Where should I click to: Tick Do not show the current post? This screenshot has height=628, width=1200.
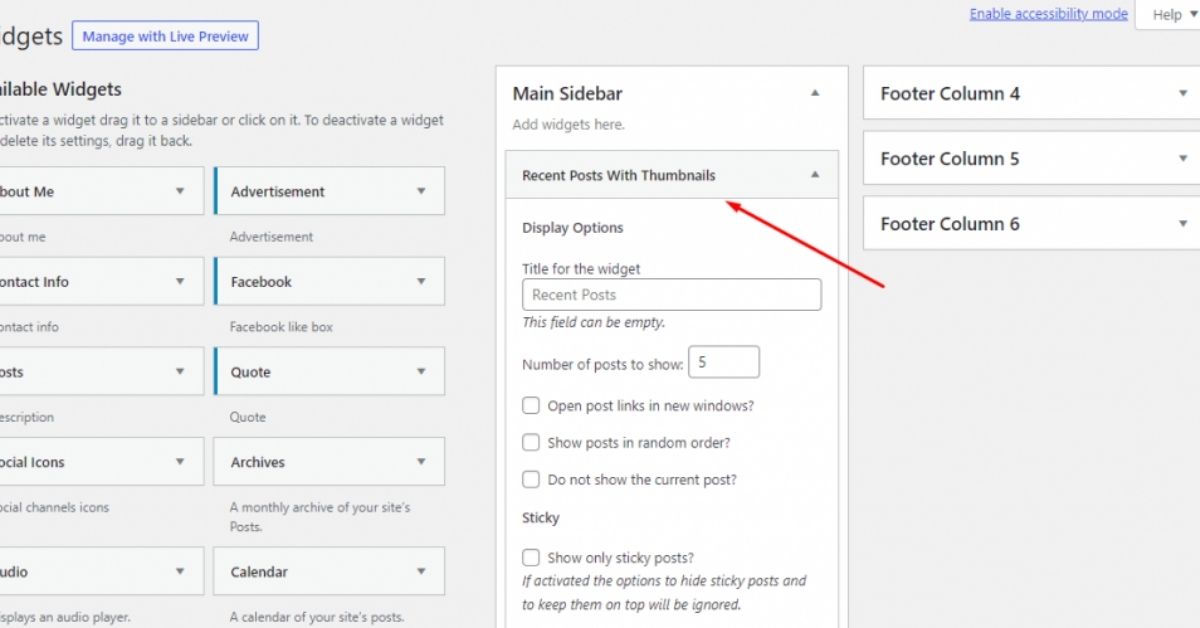(531, 480)
